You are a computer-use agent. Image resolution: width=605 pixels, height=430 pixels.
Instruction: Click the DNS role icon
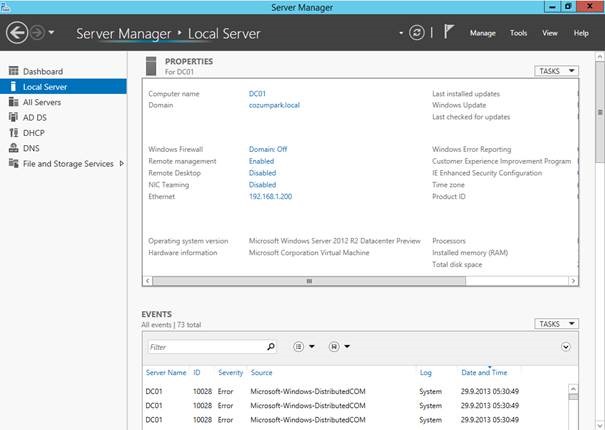[x=14, y=148]
